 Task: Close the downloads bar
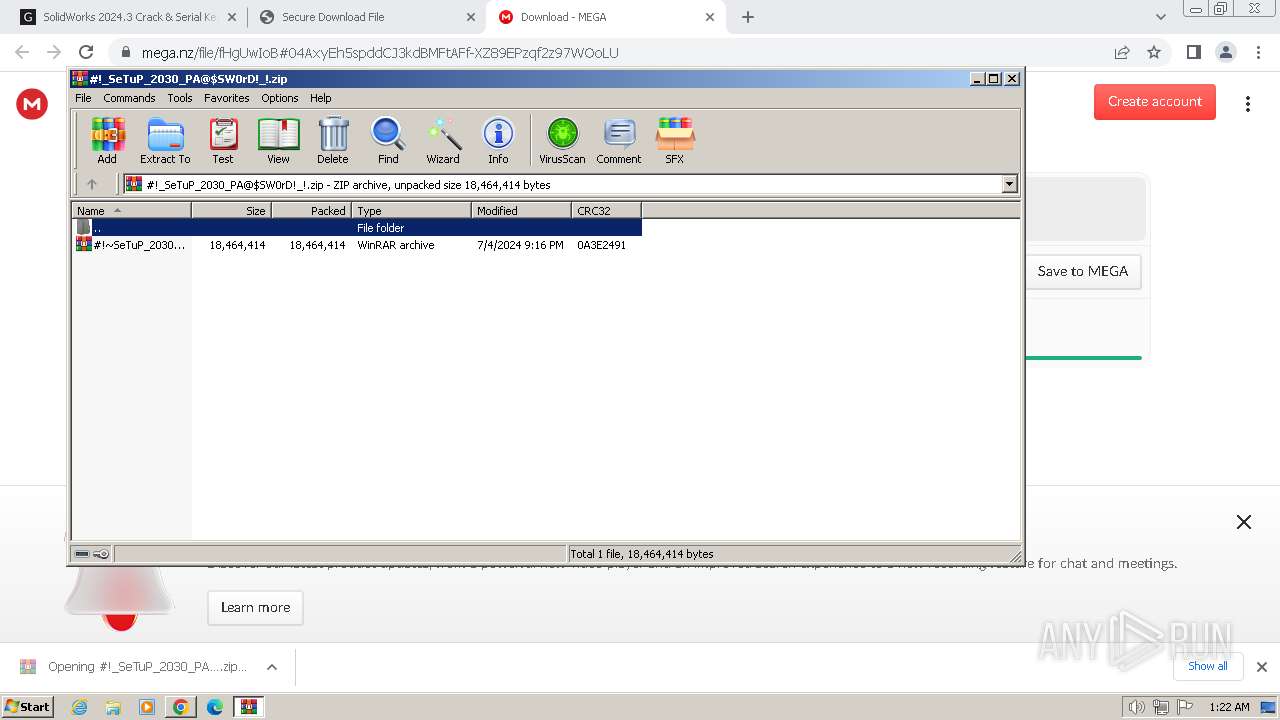1262,667
